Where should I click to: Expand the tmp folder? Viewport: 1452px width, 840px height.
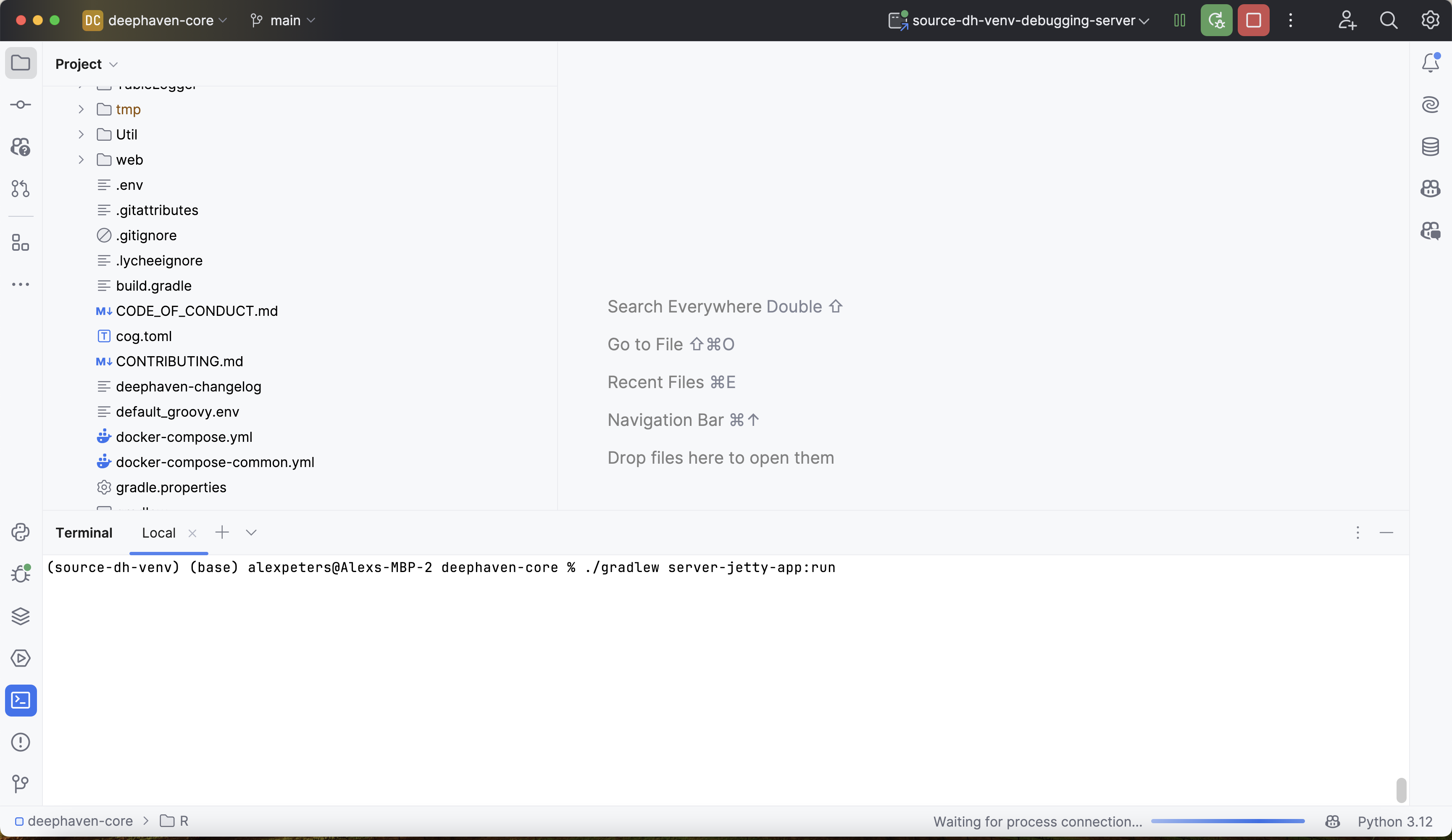click(81, 110)
